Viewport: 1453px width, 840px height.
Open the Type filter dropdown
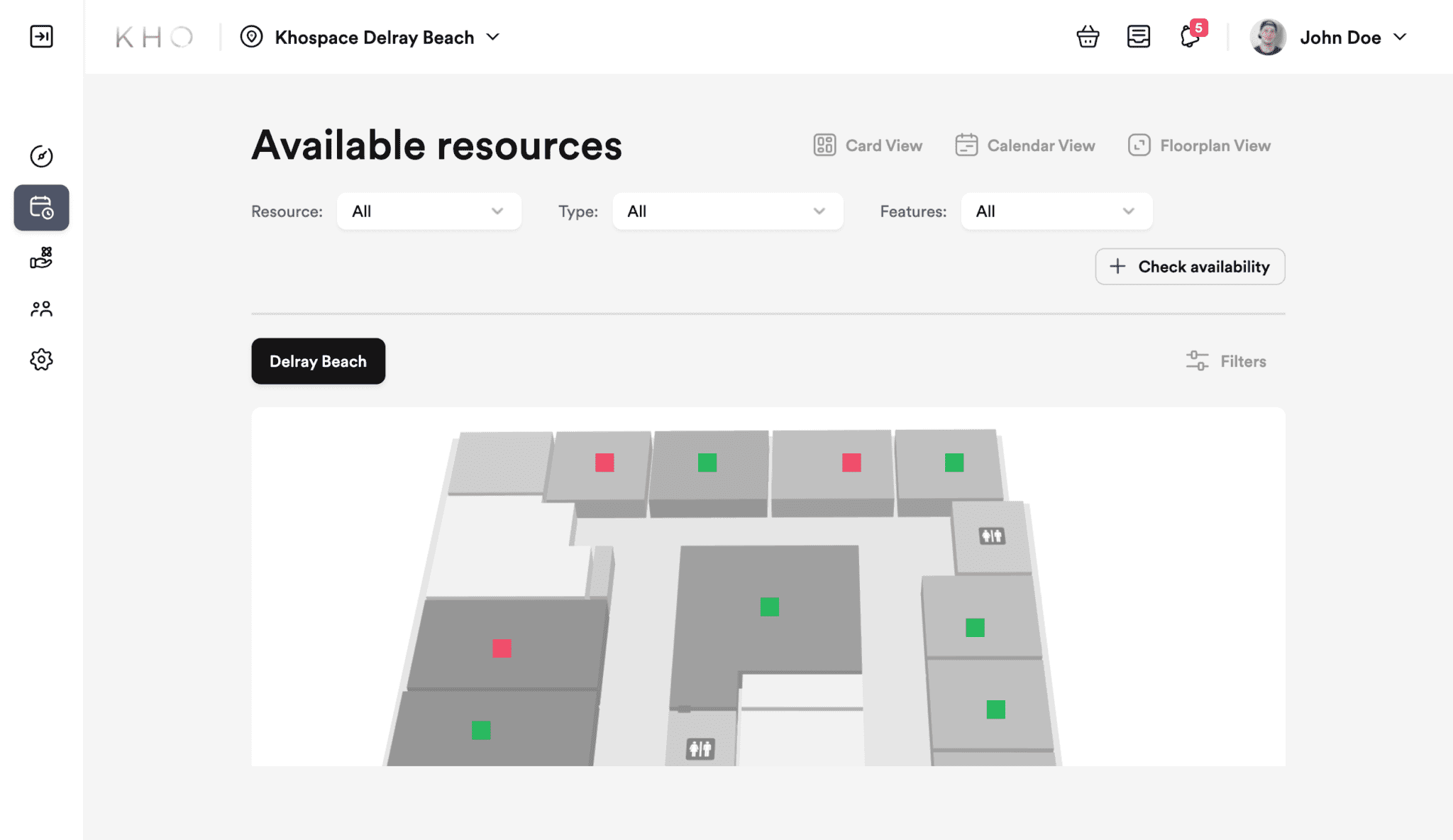coord(728,211)
